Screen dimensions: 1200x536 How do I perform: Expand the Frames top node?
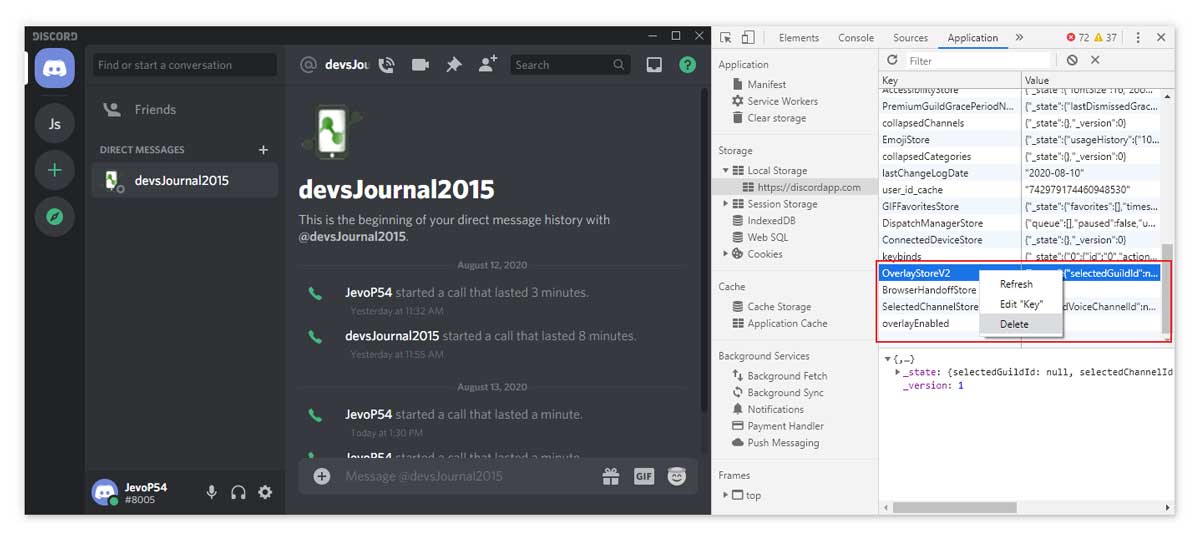726,495
